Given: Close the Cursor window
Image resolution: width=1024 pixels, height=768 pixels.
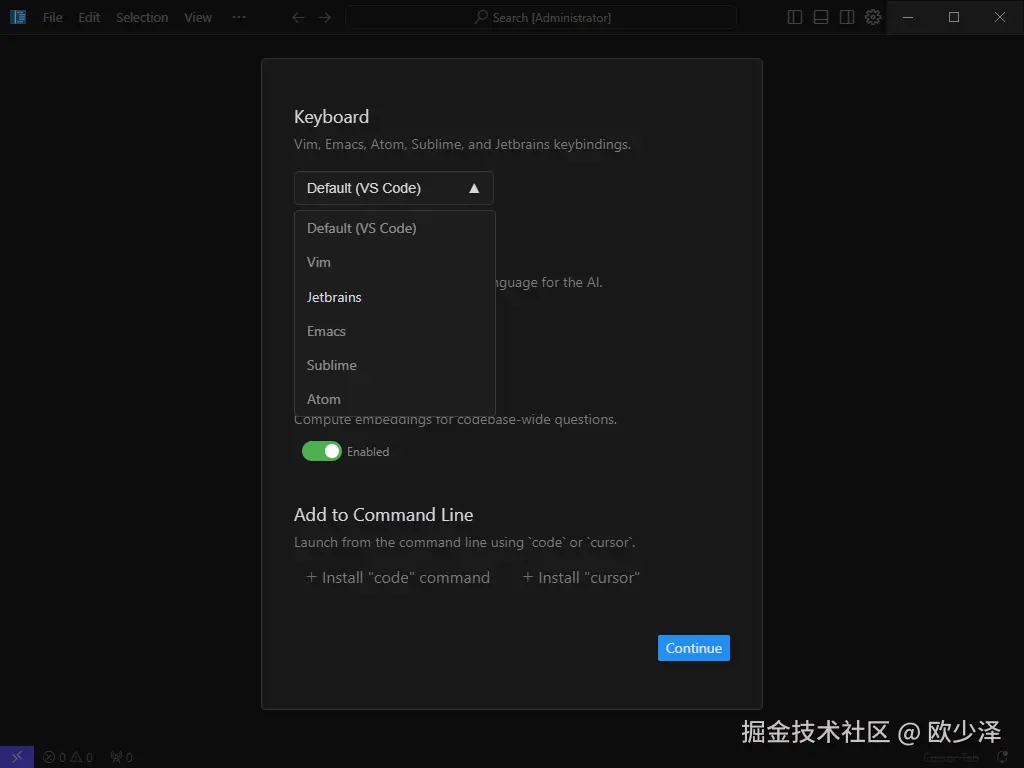Looking at the screenshot, I should pos(1000,18).
